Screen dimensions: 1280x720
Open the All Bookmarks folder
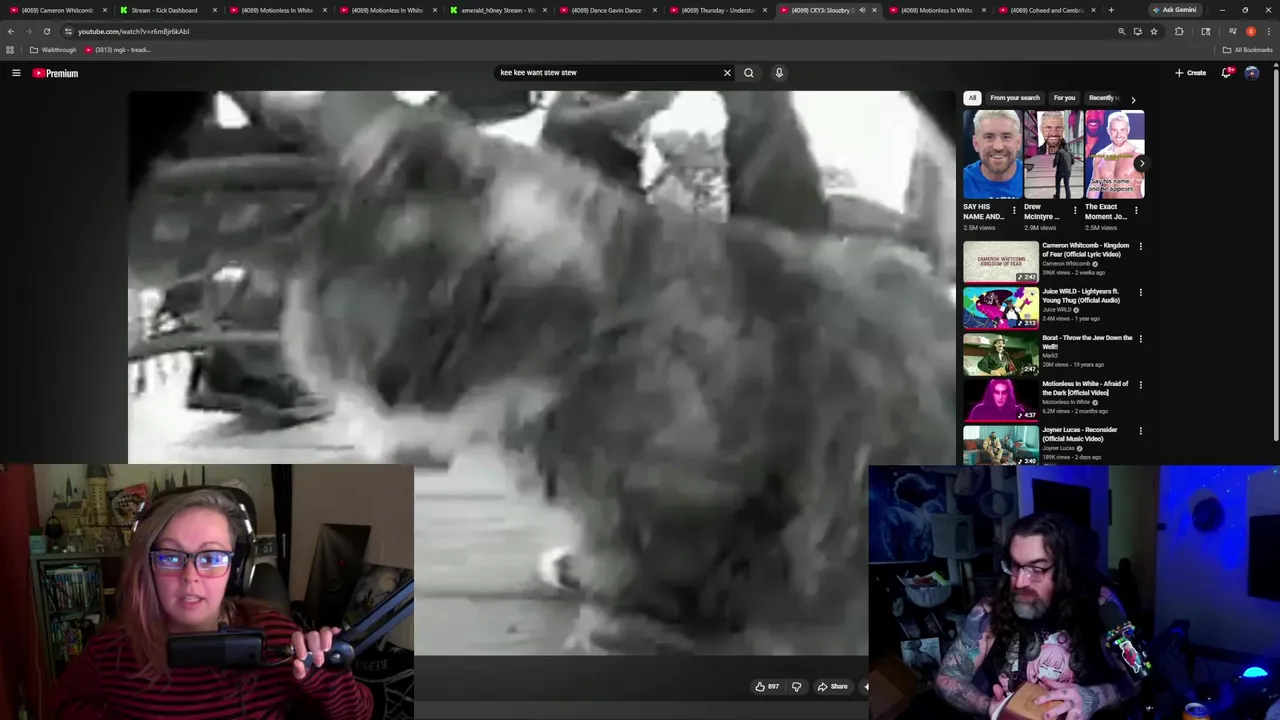(x=1247, y=50)
